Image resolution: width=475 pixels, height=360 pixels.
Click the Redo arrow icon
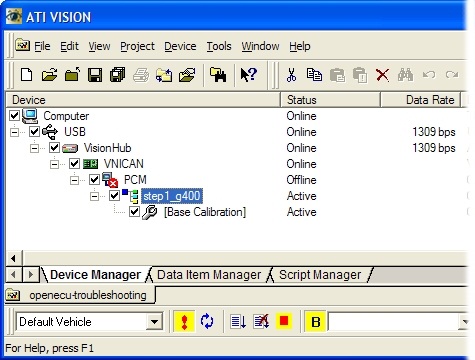click(x=452, y=75)
